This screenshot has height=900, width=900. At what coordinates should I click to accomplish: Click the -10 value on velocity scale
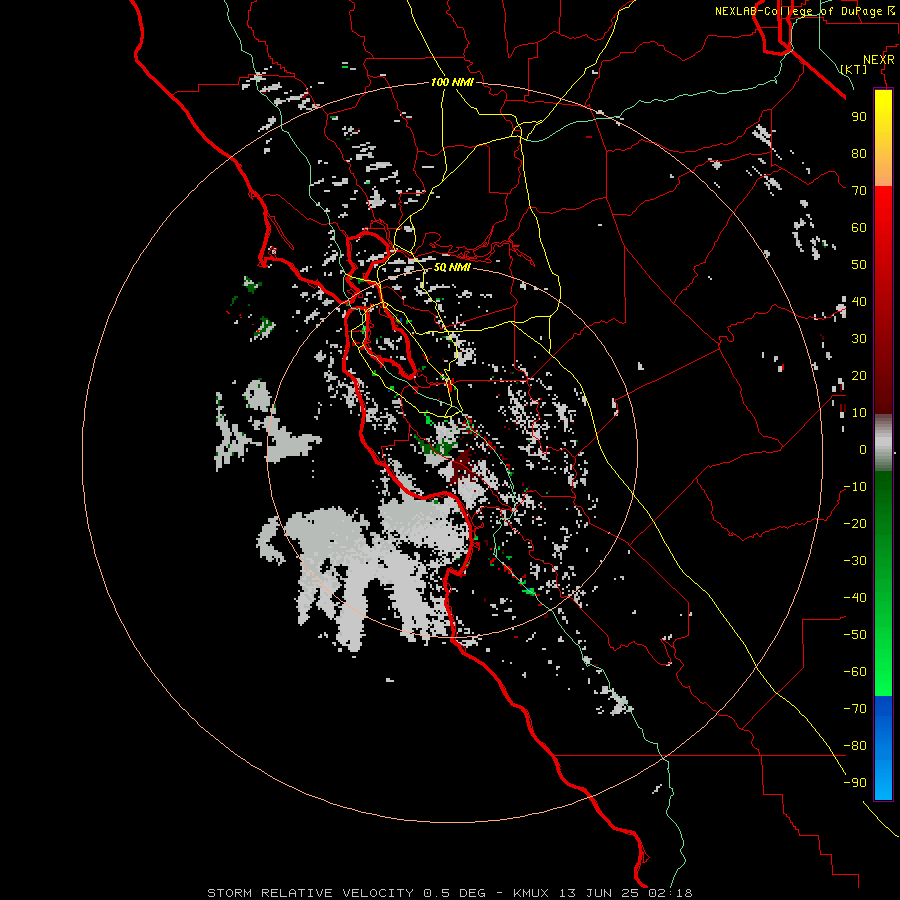(855, 487)
